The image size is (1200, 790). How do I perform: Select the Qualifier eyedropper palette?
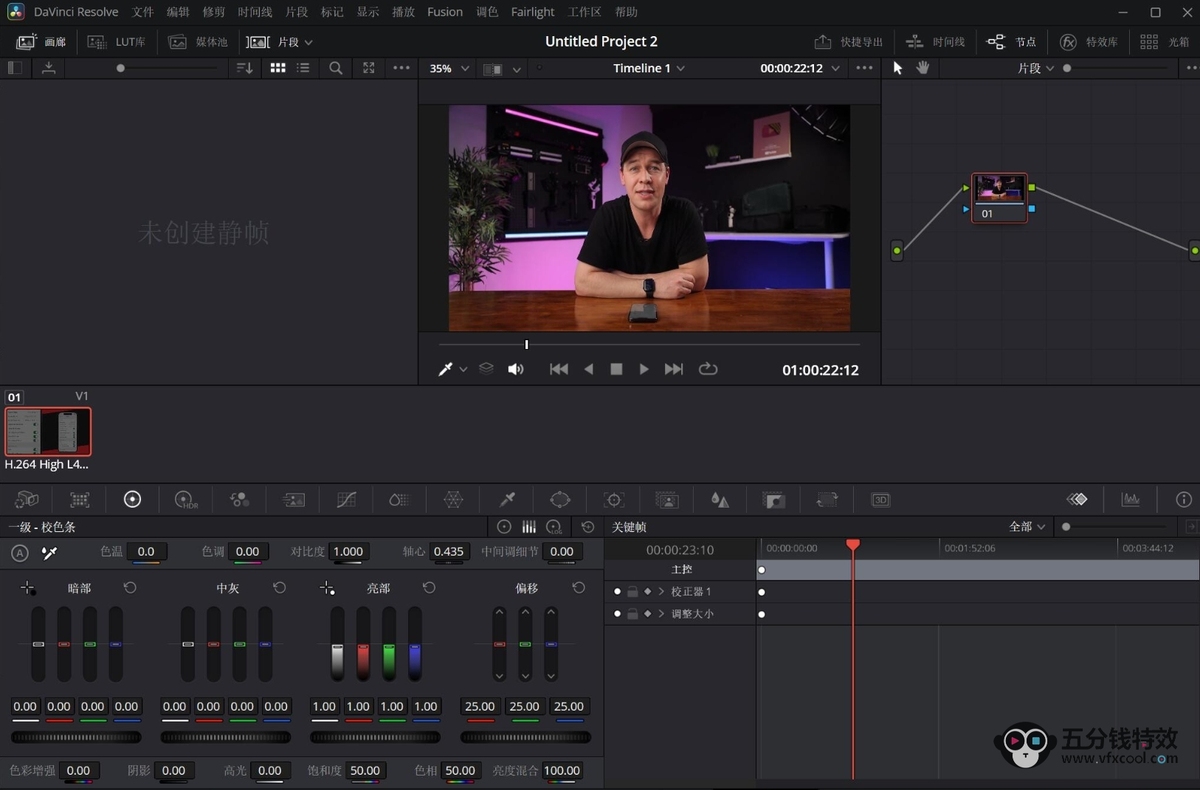(507, 500)
